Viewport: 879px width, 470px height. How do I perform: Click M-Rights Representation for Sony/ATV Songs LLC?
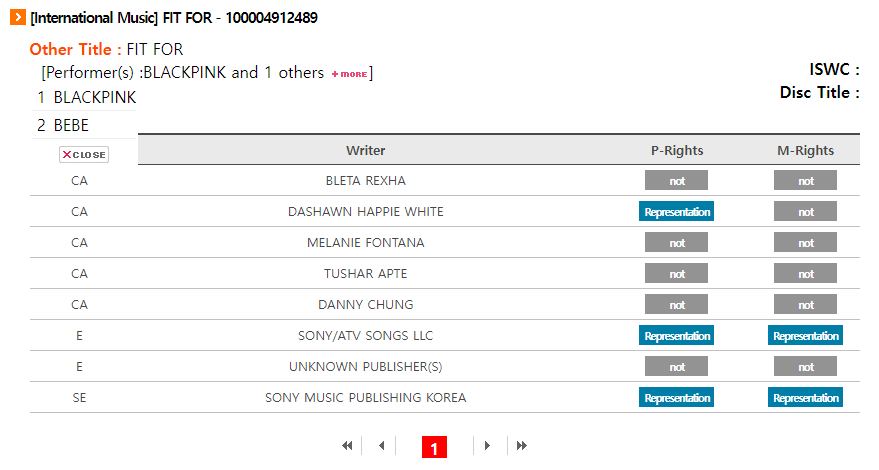pyautogui.click(x=806, y=335)
